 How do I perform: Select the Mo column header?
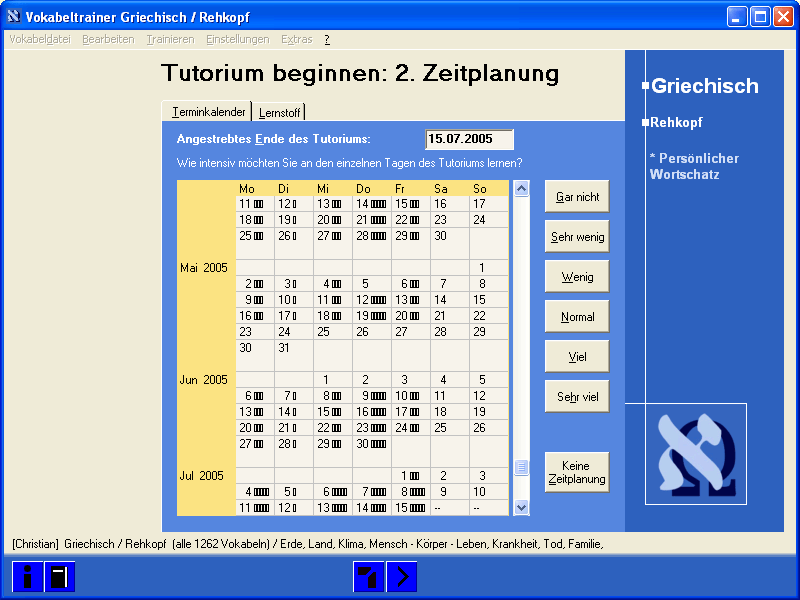(x=247, y=189)
